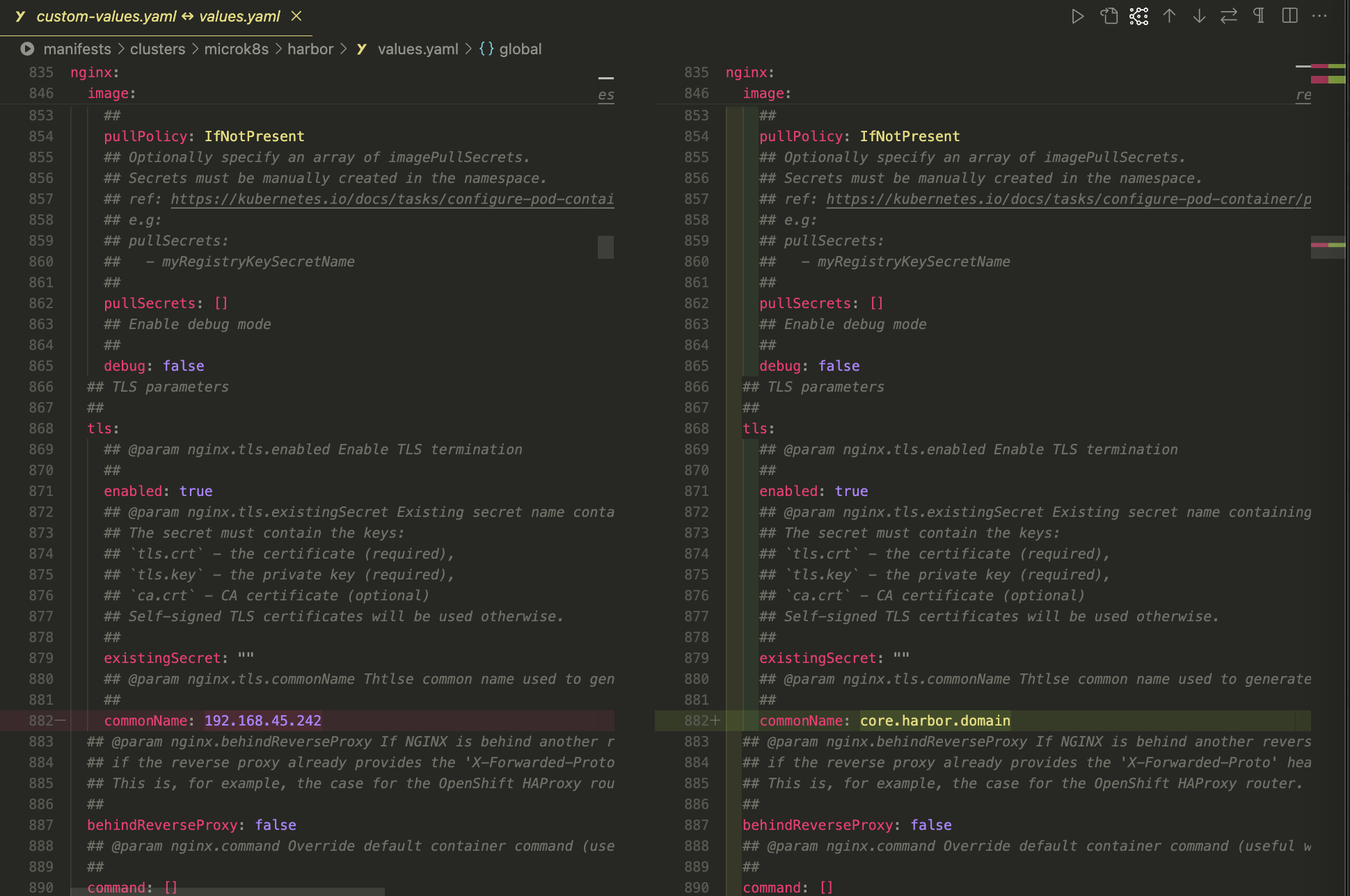Open manifests breadcrumb segment
The width and height of the screenshot is (1350, 896).
(x=77, y=49)
